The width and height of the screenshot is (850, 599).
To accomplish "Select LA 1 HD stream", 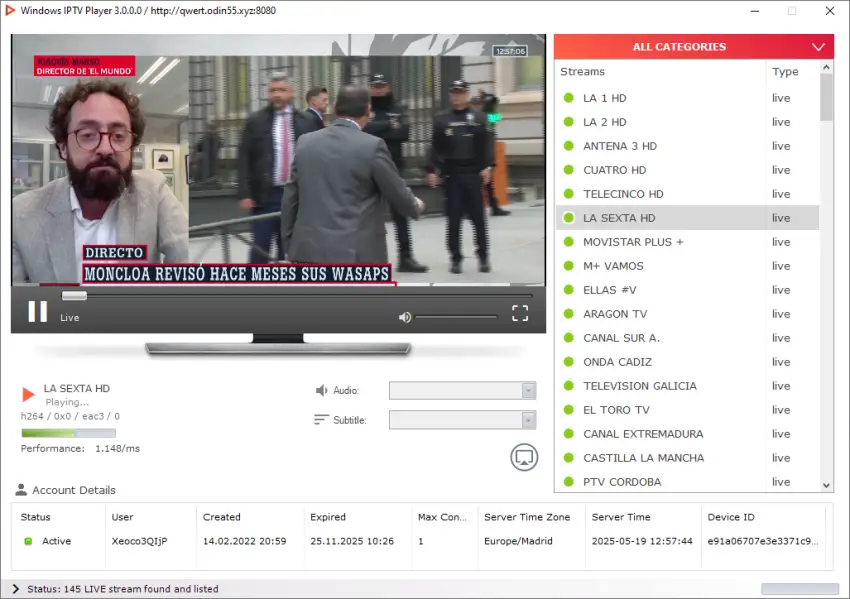I will coord(687,98).
